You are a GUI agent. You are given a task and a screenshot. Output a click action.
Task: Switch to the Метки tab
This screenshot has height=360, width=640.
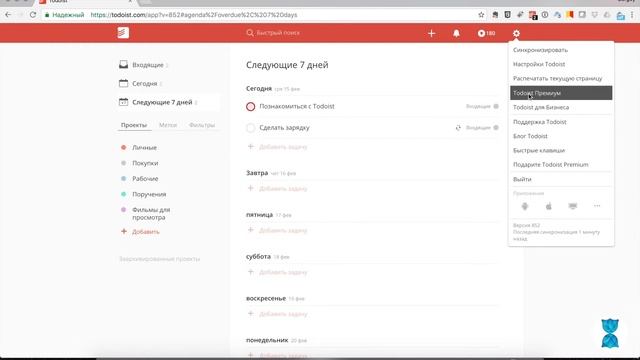(168, 125)
